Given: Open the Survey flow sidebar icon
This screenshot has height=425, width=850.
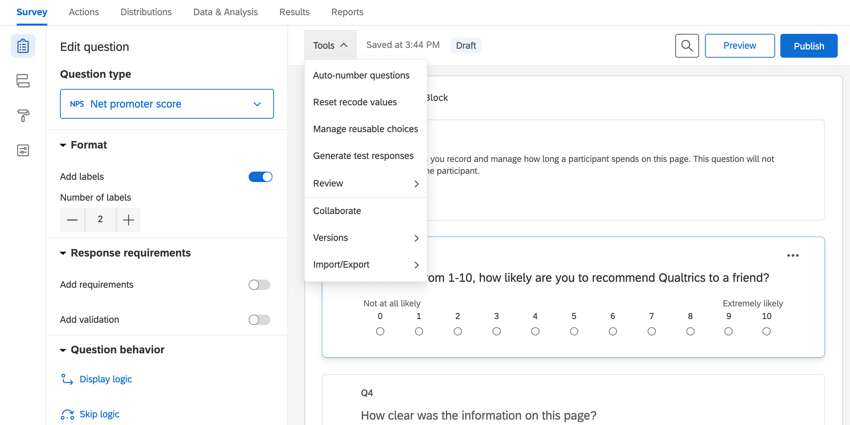Looking at the screenshot, I should coord(23,81).
